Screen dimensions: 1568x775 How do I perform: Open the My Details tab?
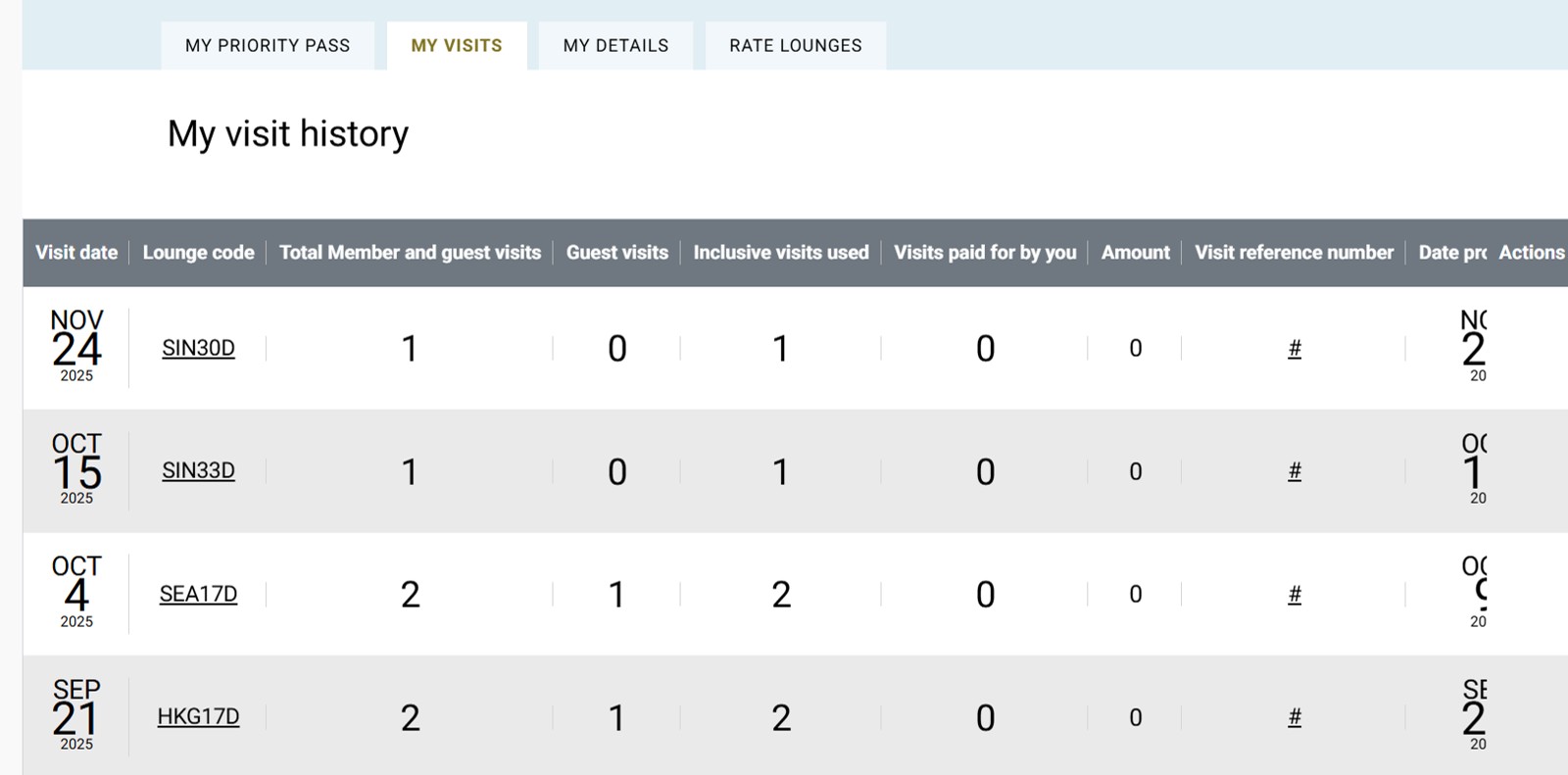click(615, 46)
